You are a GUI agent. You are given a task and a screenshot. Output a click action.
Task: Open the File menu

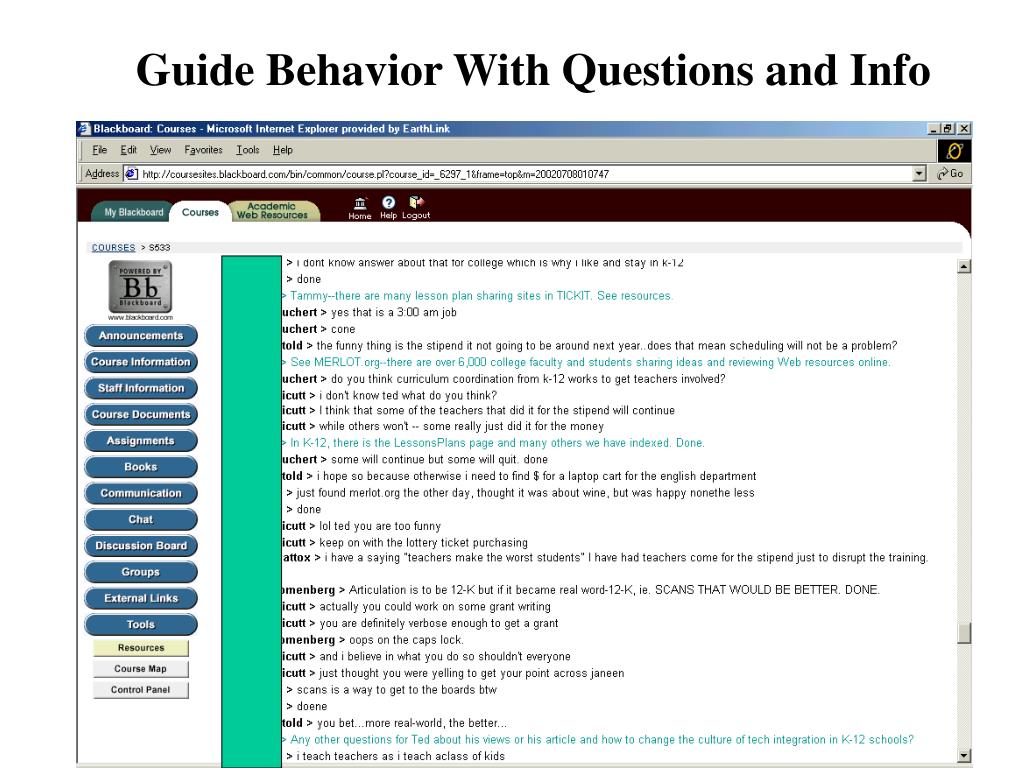(x=99, y=150)
